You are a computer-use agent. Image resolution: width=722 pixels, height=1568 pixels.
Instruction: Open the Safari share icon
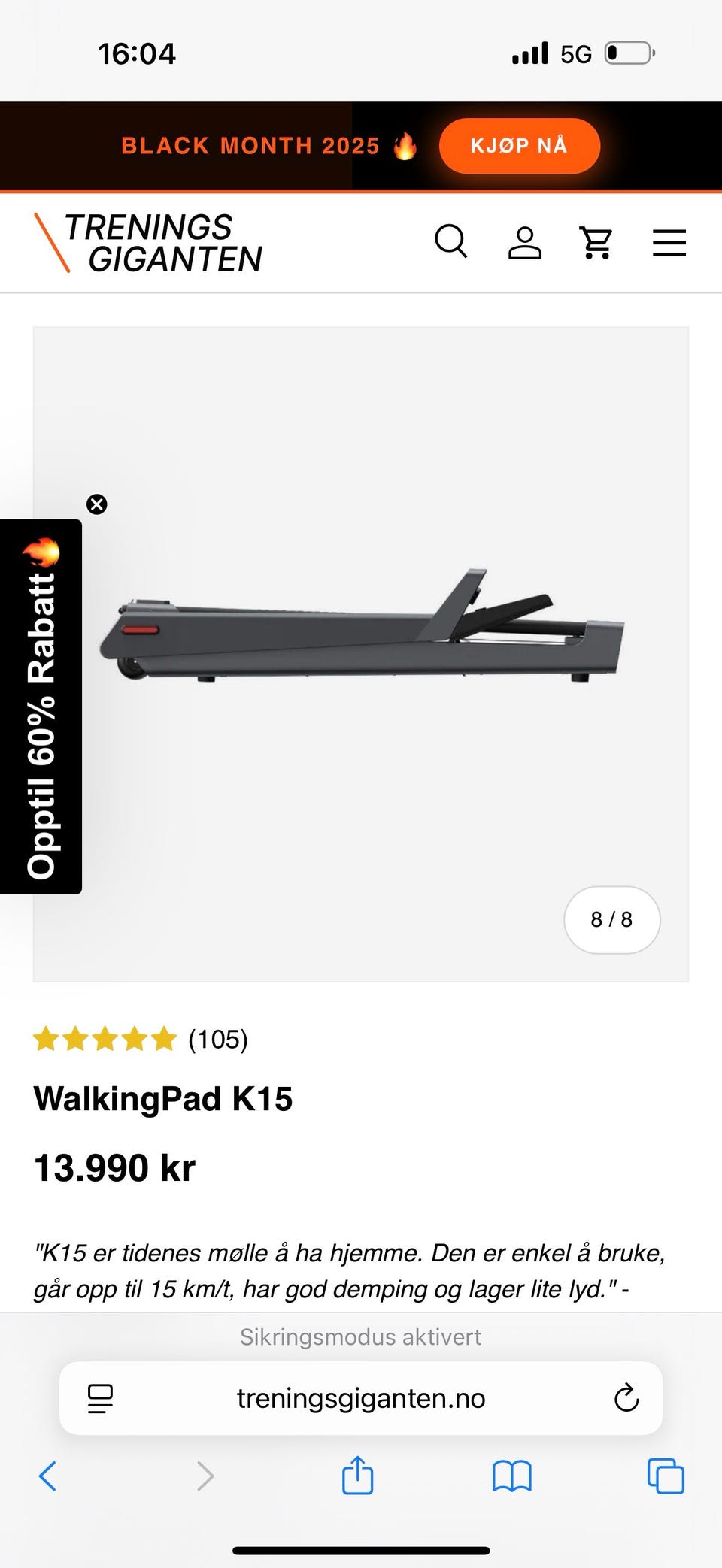tap(358, 1474)
